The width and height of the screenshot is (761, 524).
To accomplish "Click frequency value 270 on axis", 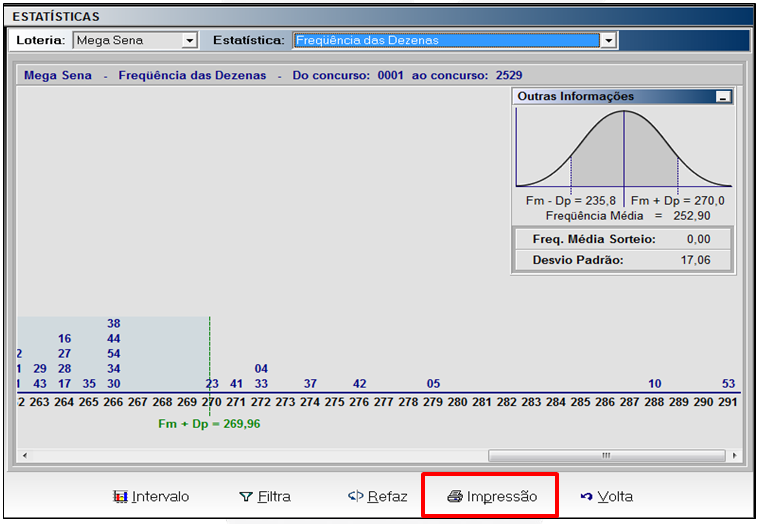I will (x=212, y=402).
